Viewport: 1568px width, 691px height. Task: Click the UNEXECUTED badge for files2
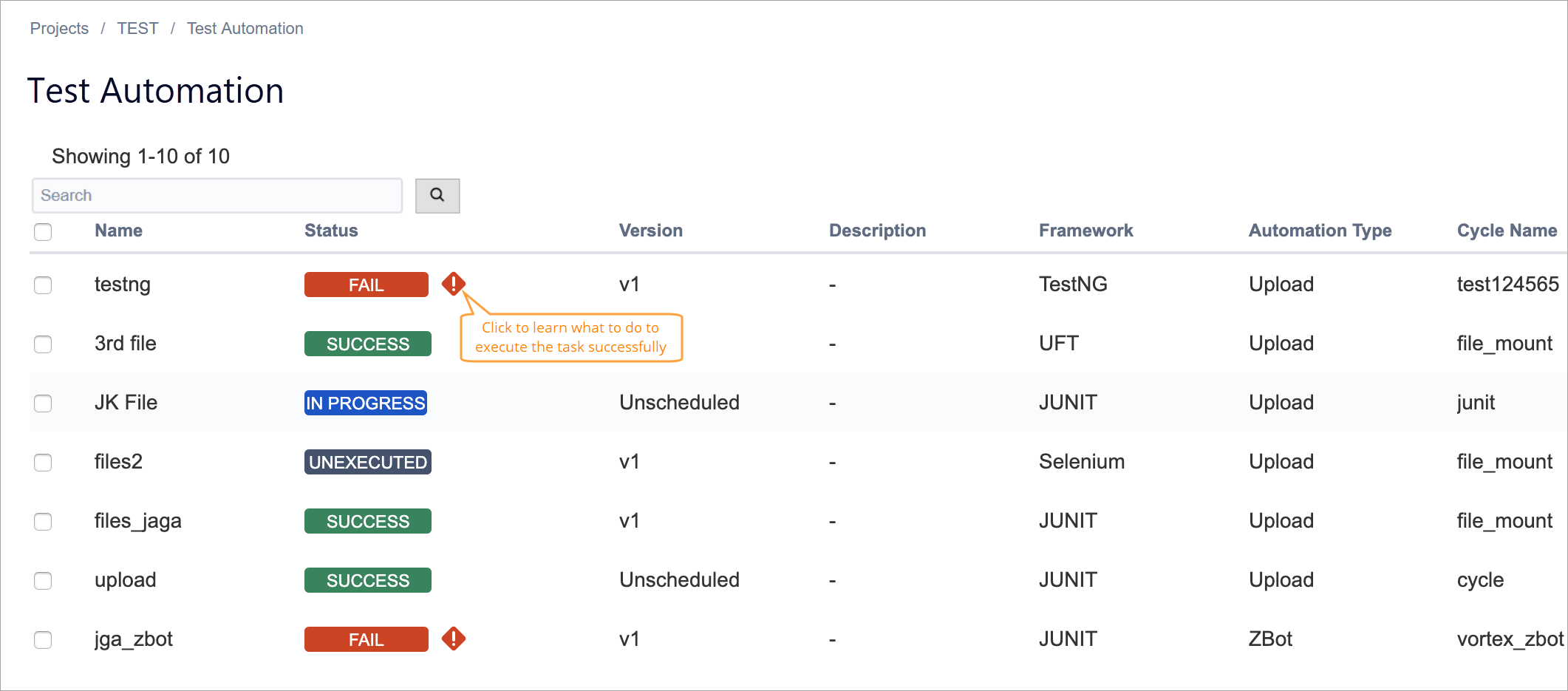click(367, 462)
